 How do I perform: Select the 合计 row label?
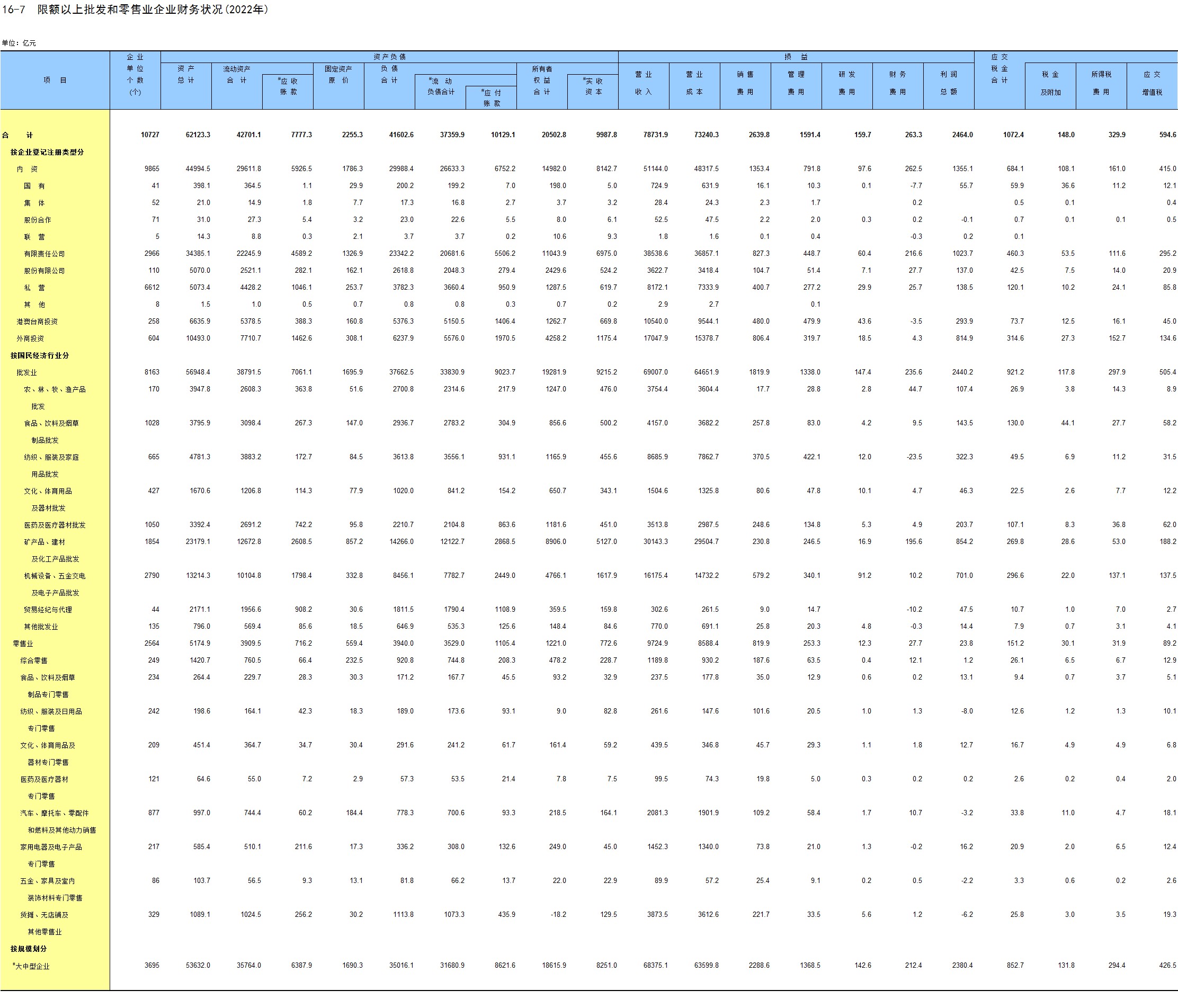point(17,135)
